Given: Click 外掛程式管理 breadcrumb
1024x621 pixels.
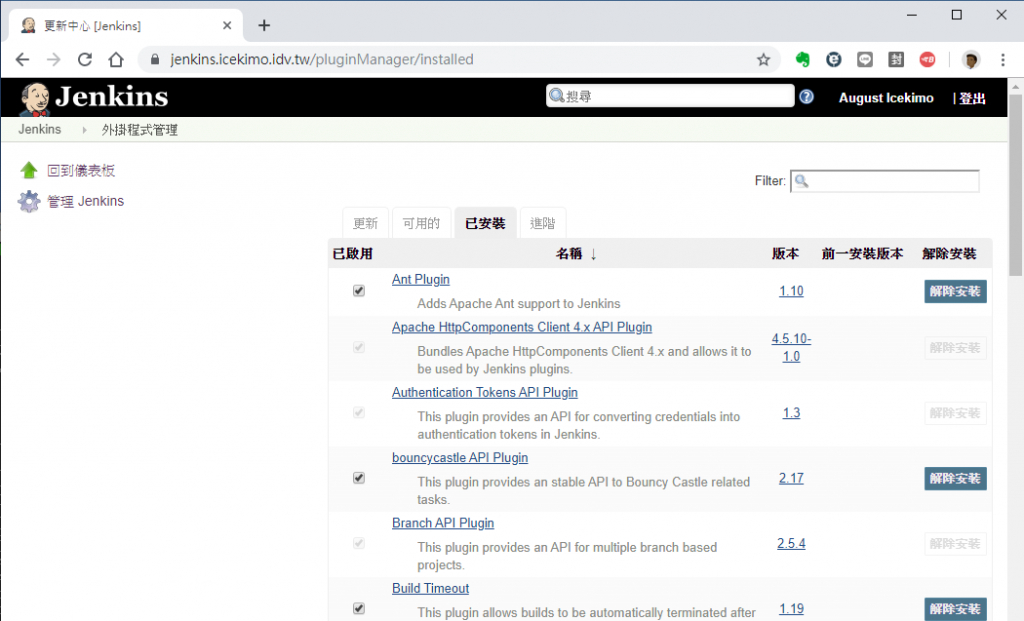Looking at the screenshot, I should 140,130.
